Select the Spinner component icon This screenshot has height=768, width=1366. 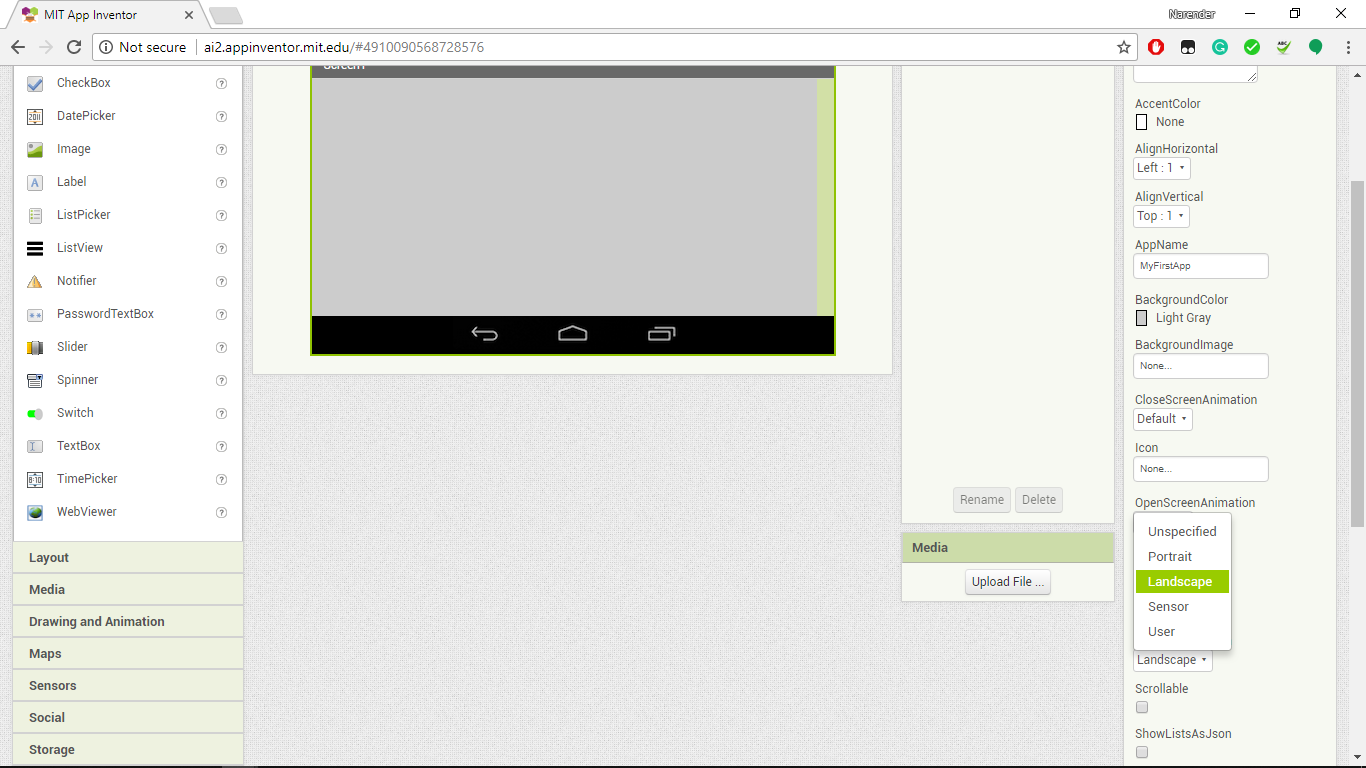point(35,381)
